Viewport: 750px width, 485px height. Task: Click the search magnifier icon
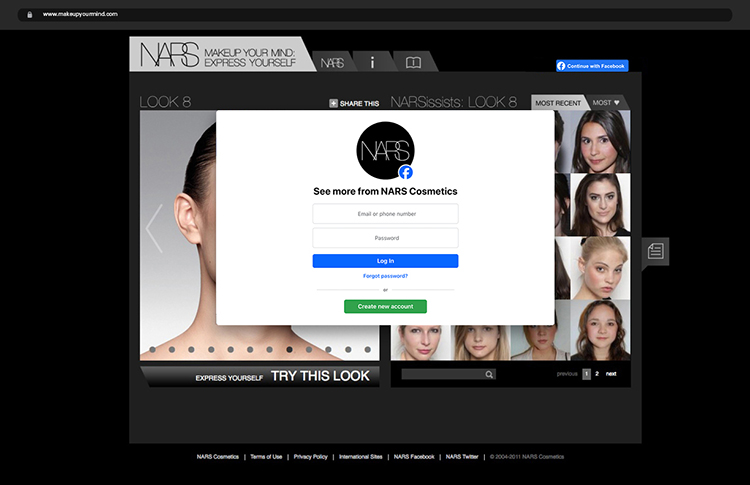coord(489,374)
